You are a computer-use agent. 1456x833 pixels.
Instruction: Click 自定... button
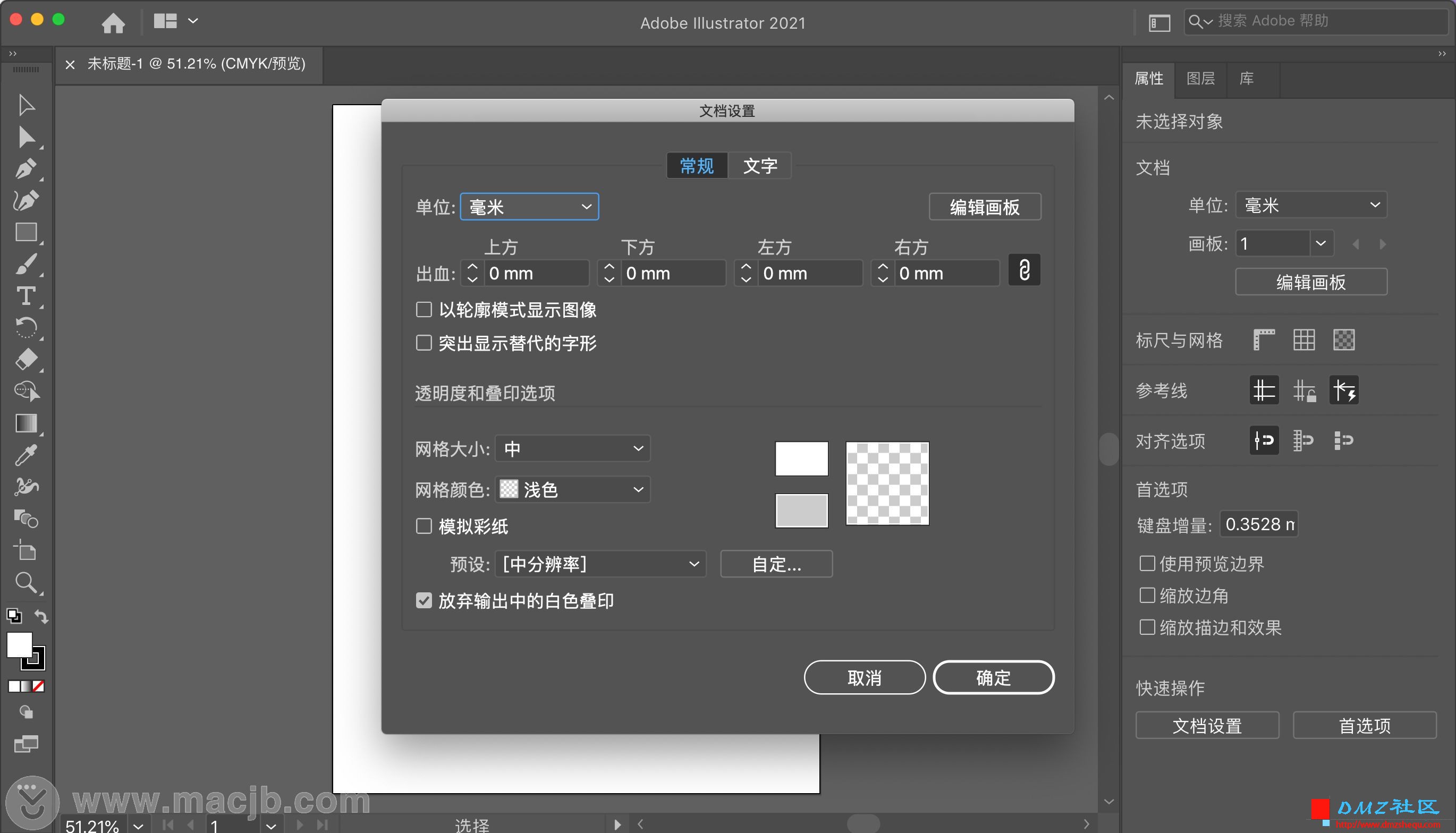(x=776, y=564)
